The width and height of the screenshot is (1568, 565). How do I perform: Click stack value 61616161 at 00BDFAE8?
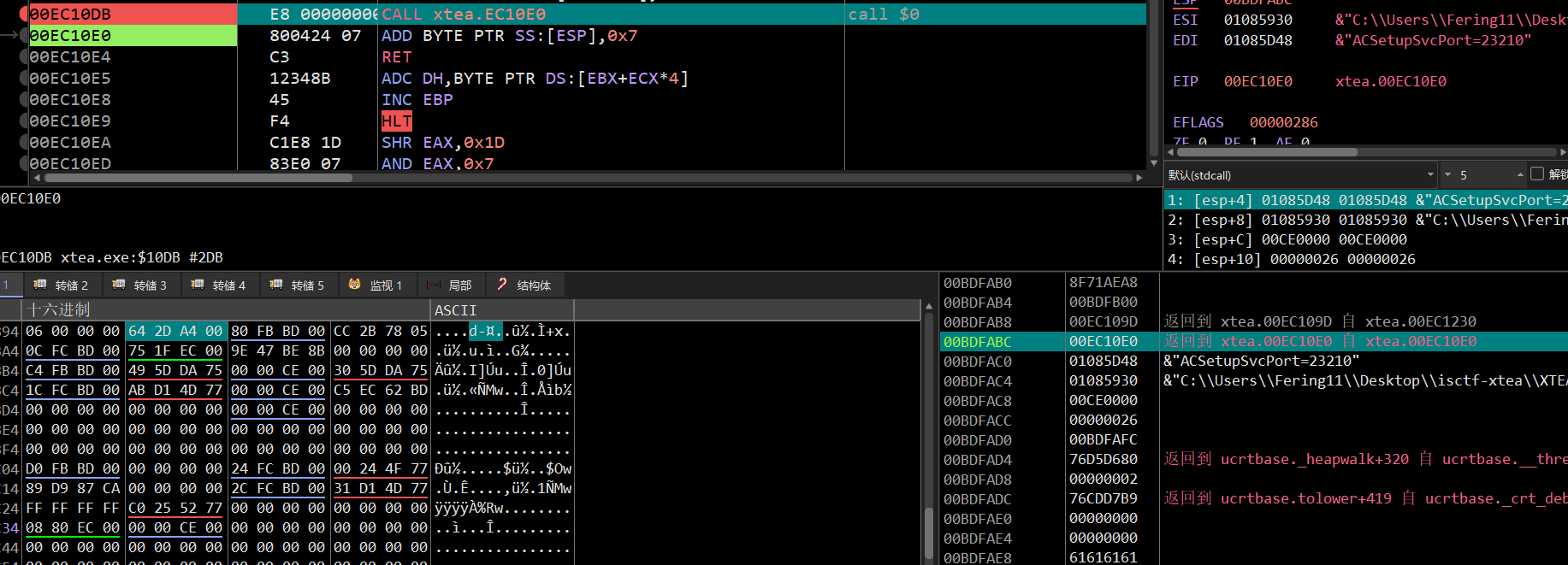(x=1103, y=556)
